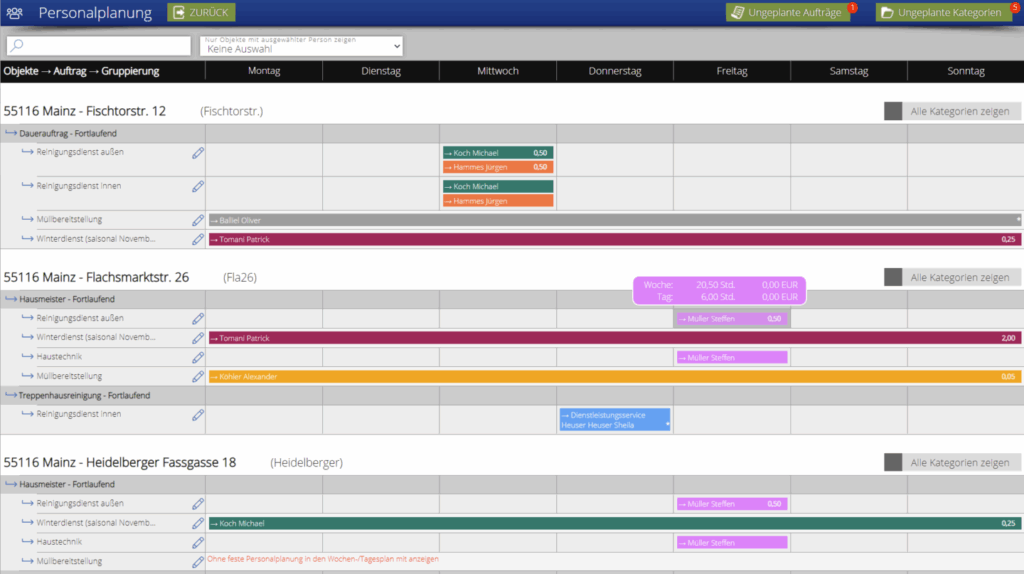This screenshot has height=574, width=1024.
Task: Expand Treppenhausreinigung - Fortlaufend group
Action: [78, 395]
